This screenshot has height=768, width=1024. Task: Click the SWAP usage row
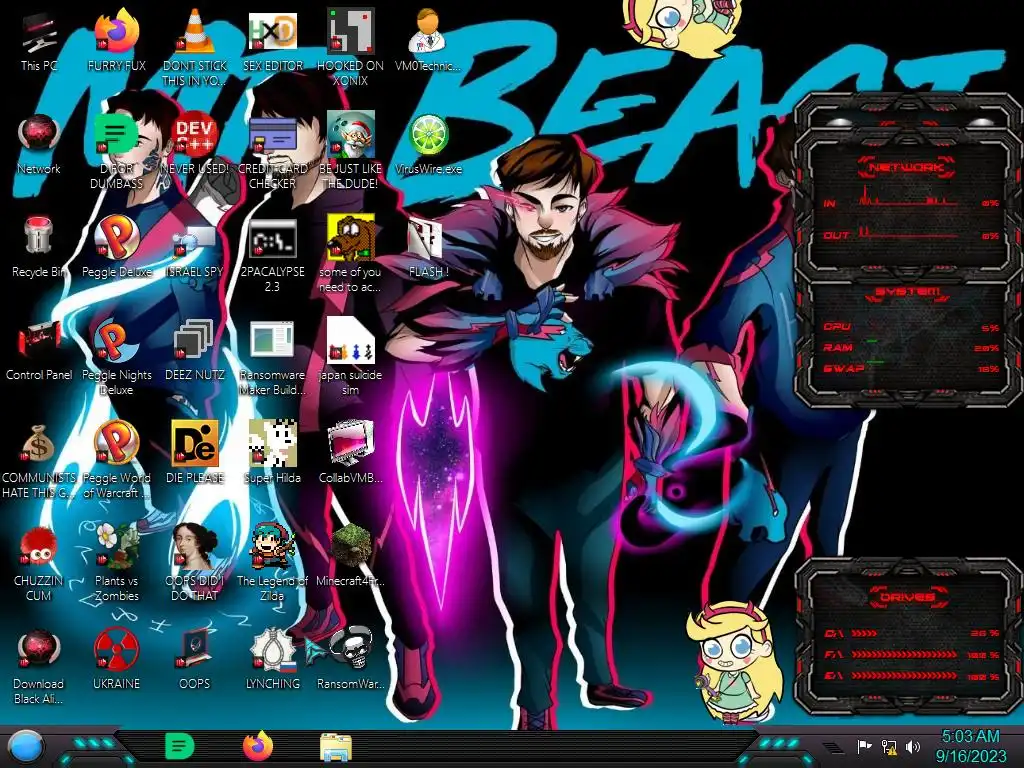tap(912, 368)
